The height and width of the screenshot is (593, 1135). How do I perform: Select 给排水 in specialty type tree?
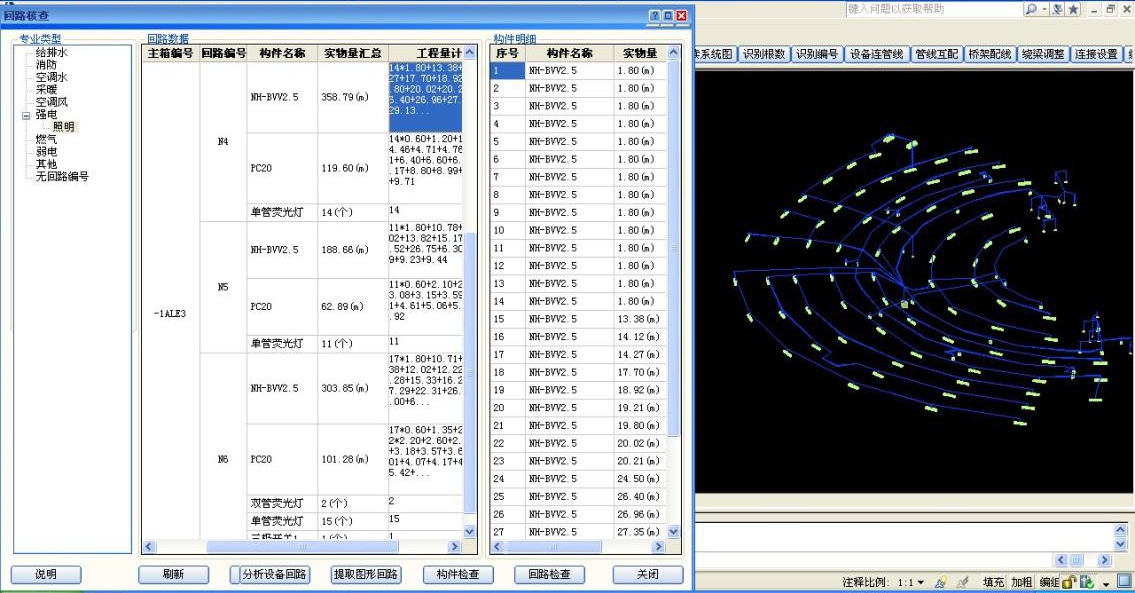(51, 53)
